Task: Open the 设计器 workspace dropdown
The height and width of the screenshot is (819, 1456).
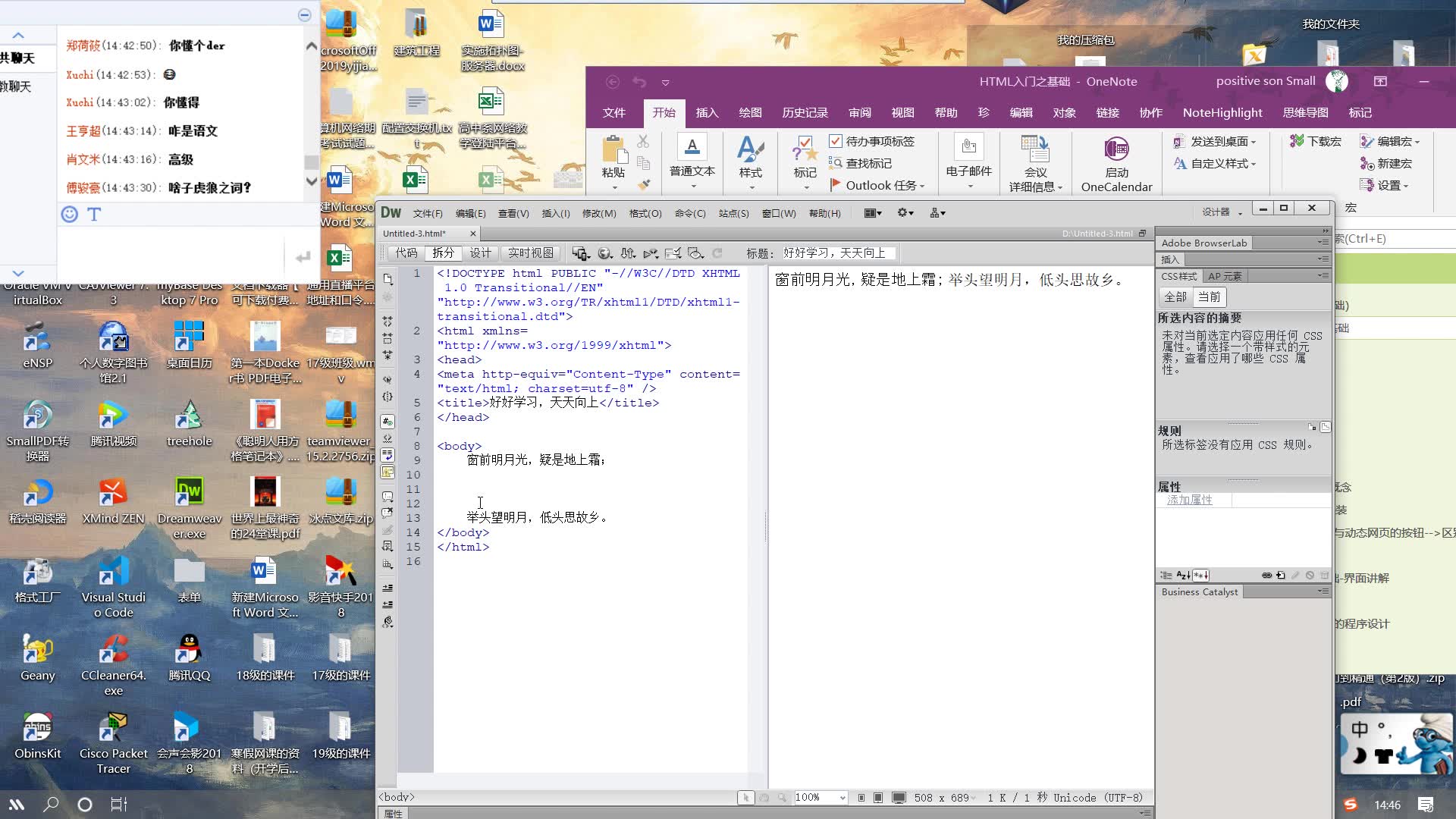Action: coord(1219,212)
